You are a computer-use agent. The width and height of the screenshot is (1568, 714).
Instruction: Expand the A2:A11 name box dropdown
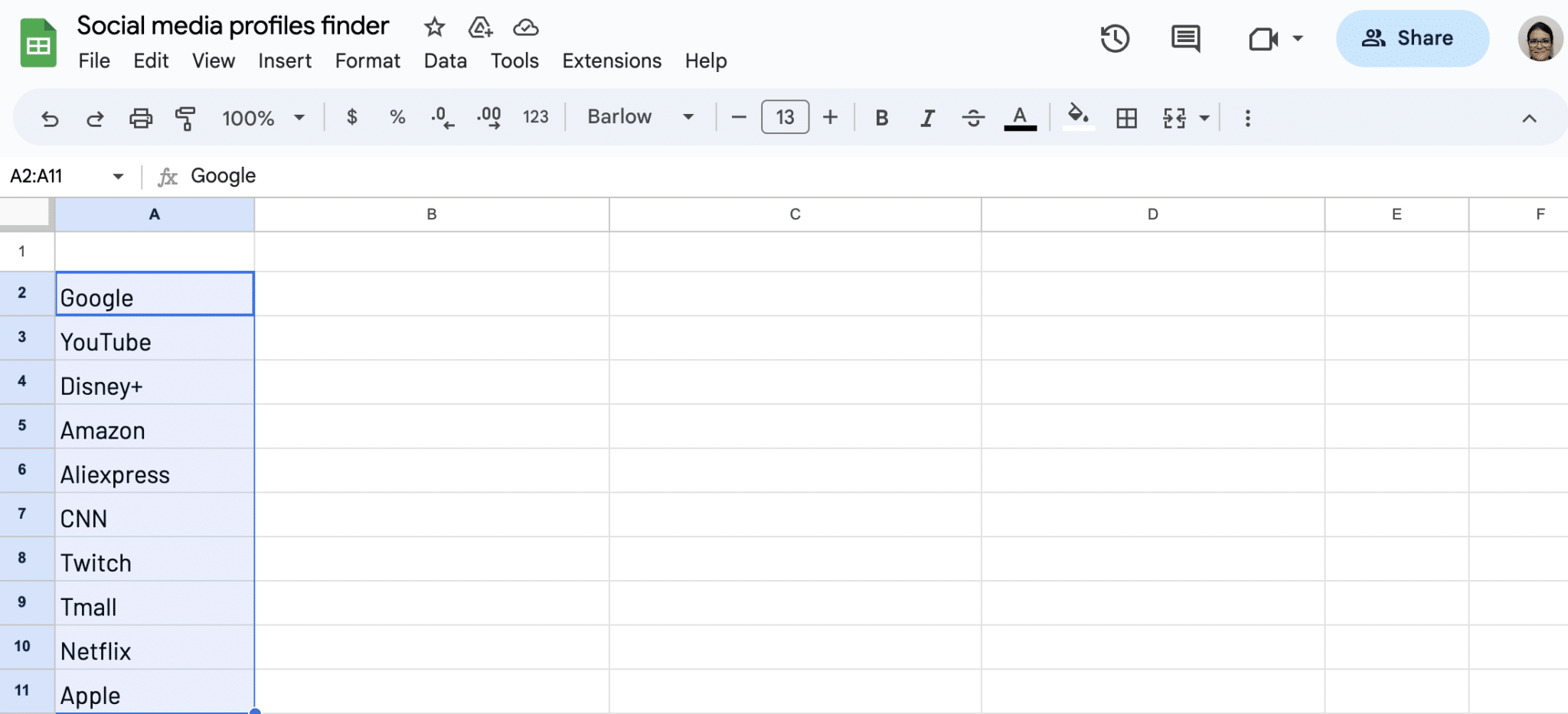[x=118, y=176]
